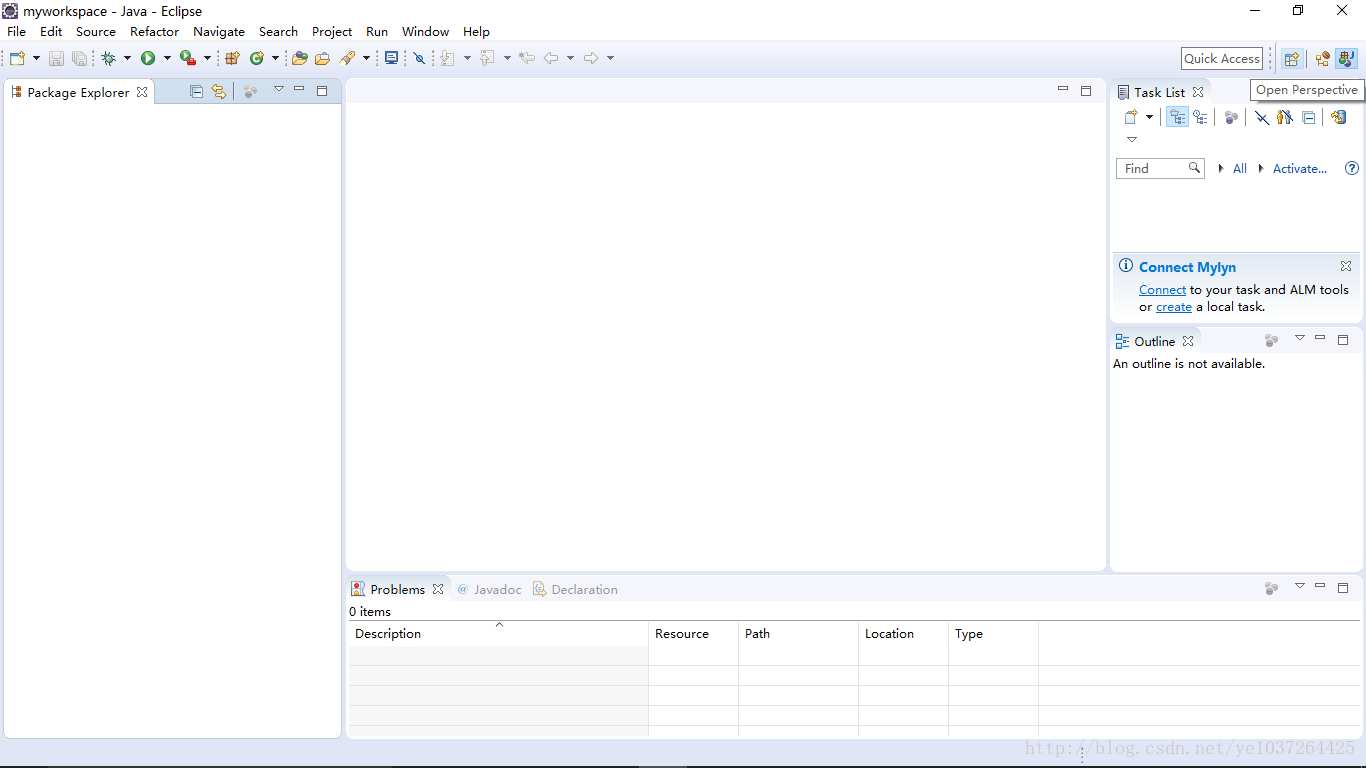1366x768 pixels.
Task: Switch to the Java perspective icon
Action: 1347,59
